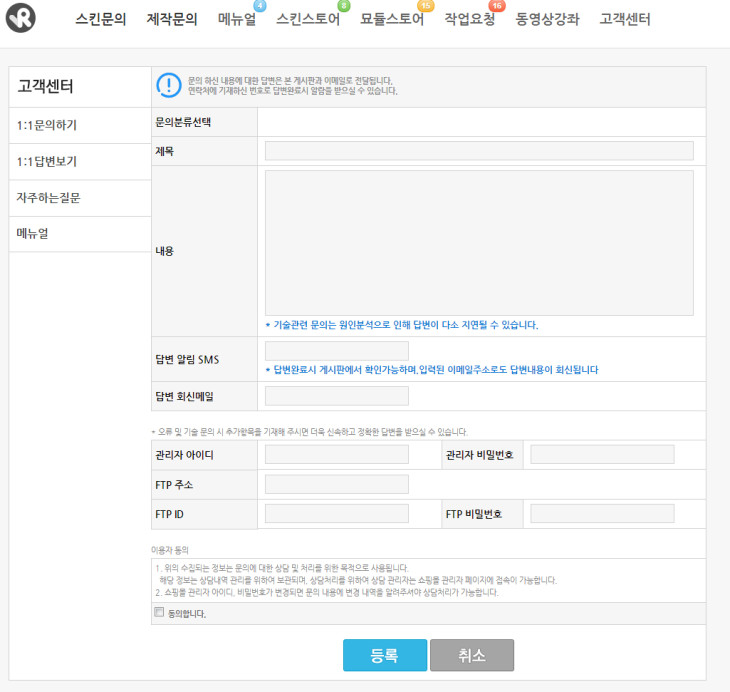730x692 pixels.
Task: Select 1:1문의하기 in the sidebar
Action: coord(47,125)
